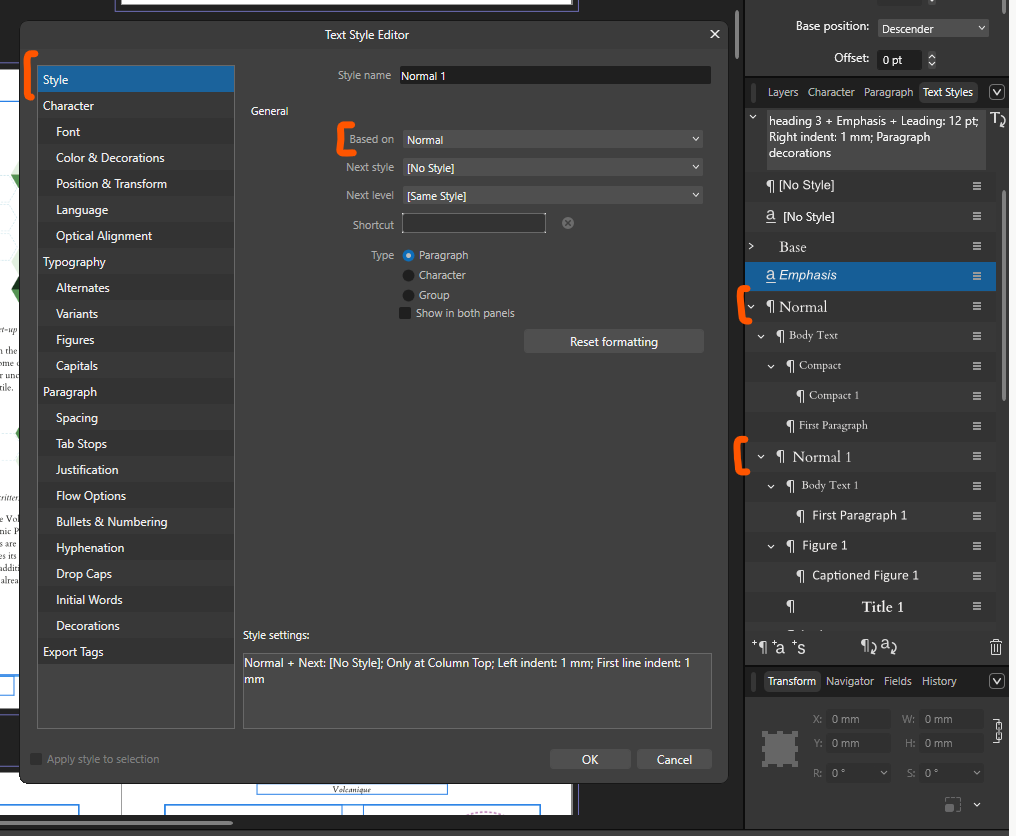The height and width of the screenshot is (836, 1016).
Task: Click the Update Paragraph Style icon
Action: point(867,647)
